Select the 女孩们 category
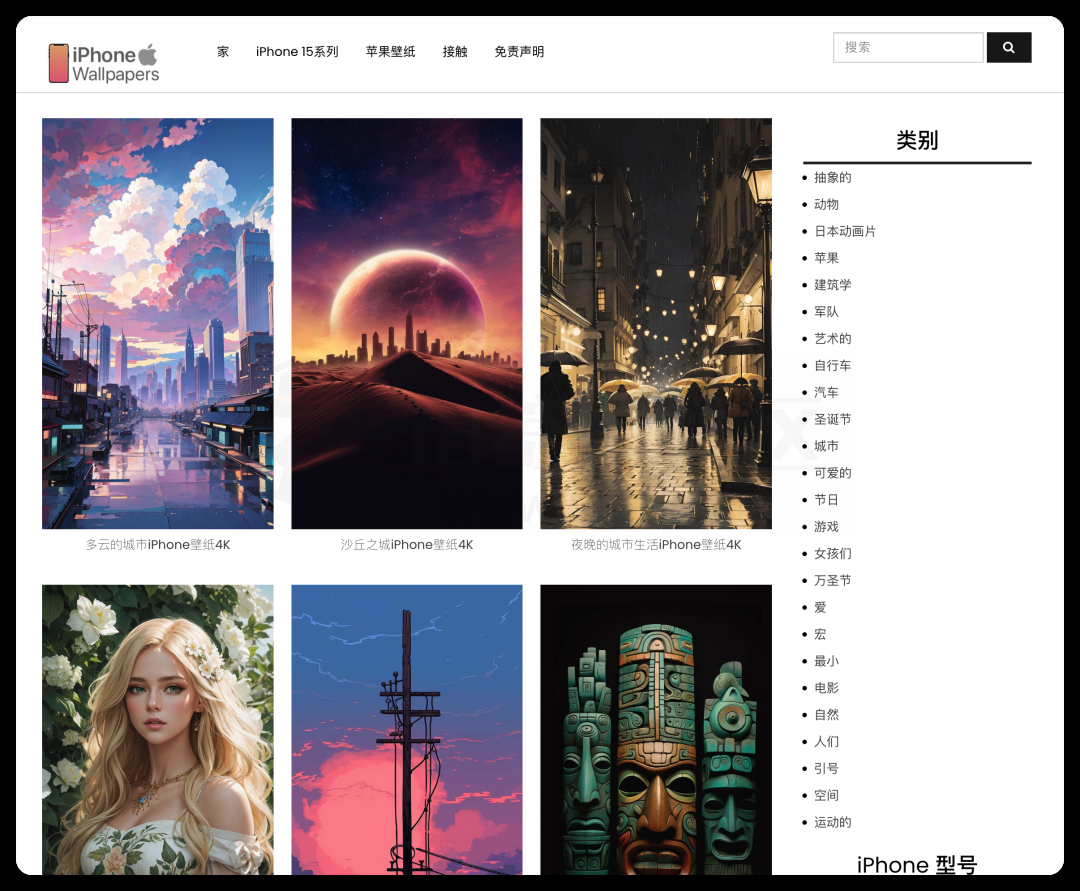The width and height of the screenshot is (1080, 891). pyautogui.click(x=833, y=554)
